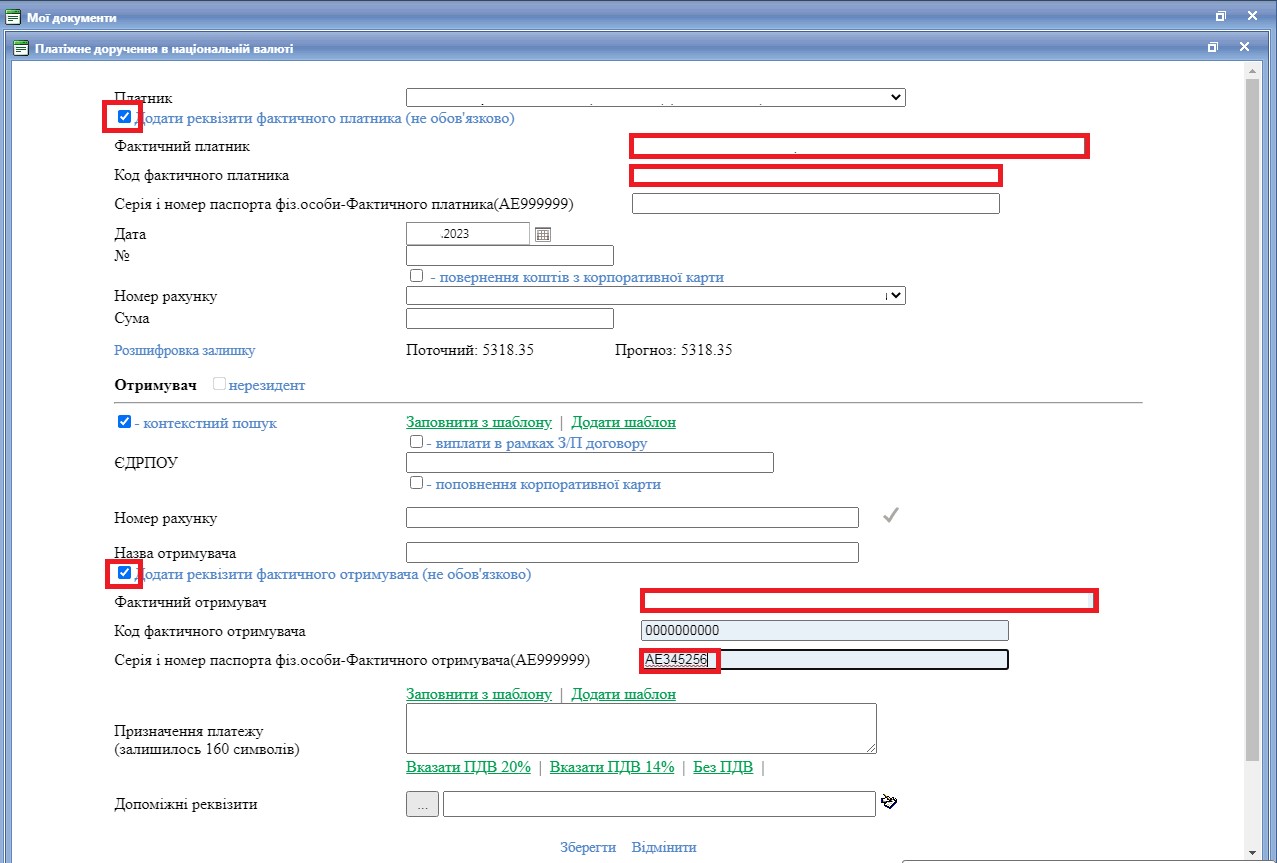This screenshot has height=863, width=1277.
Task: Close the Платіжне доручення inner window
Action: click(1244, 47)
